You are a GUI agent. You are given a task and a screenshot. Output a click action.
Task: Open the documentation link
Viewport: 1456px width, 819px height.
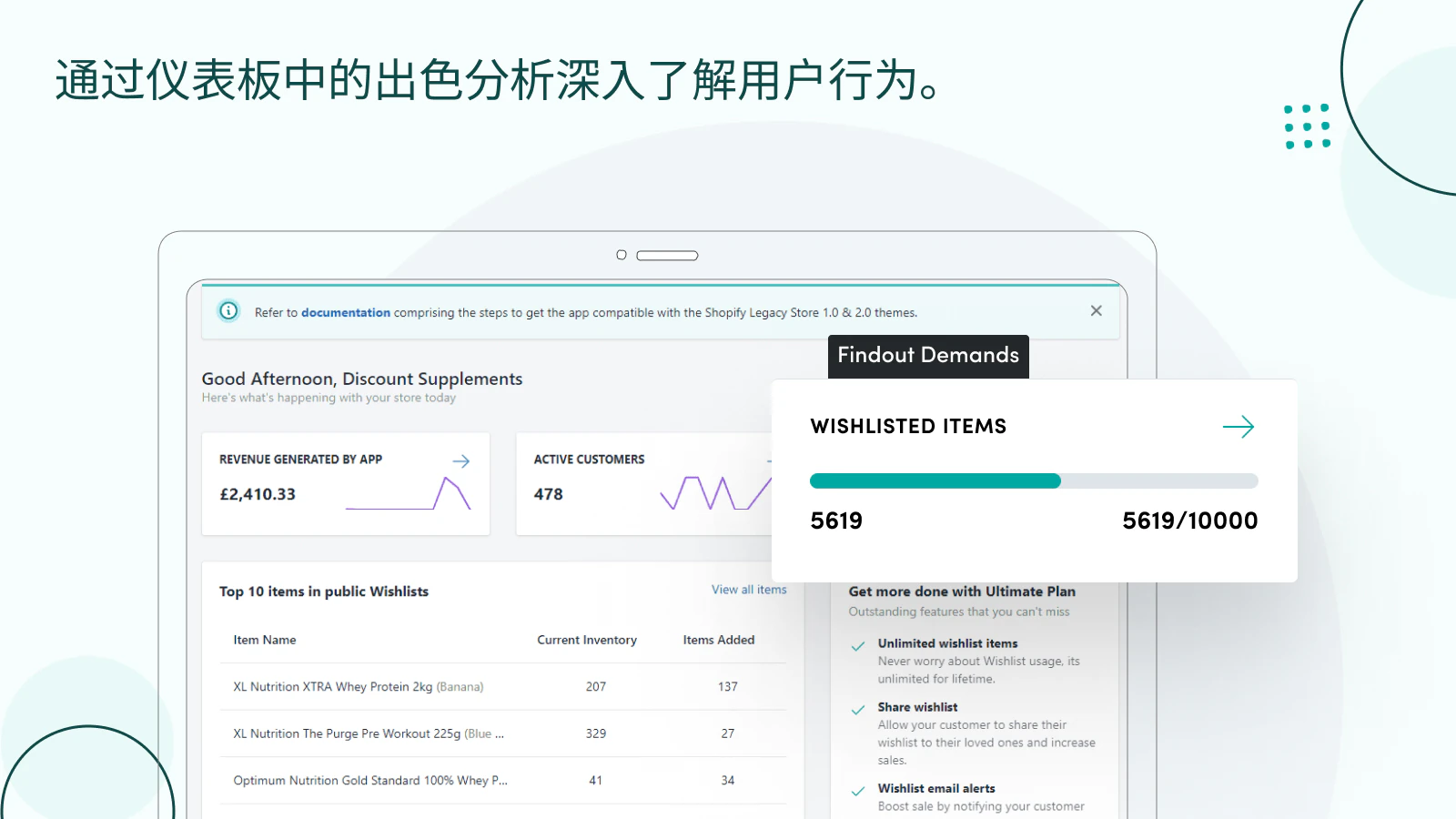[x=346, y=312]
